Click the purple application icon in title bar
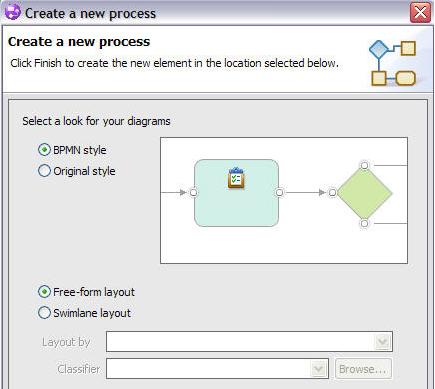 [13, 12]
